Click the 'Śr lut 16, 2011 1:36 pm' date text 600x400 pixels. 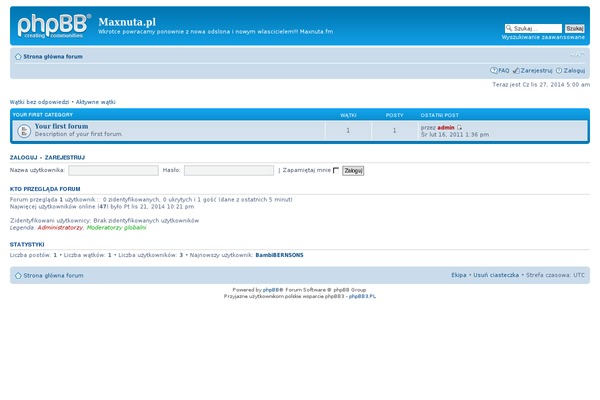pos(455,135)
